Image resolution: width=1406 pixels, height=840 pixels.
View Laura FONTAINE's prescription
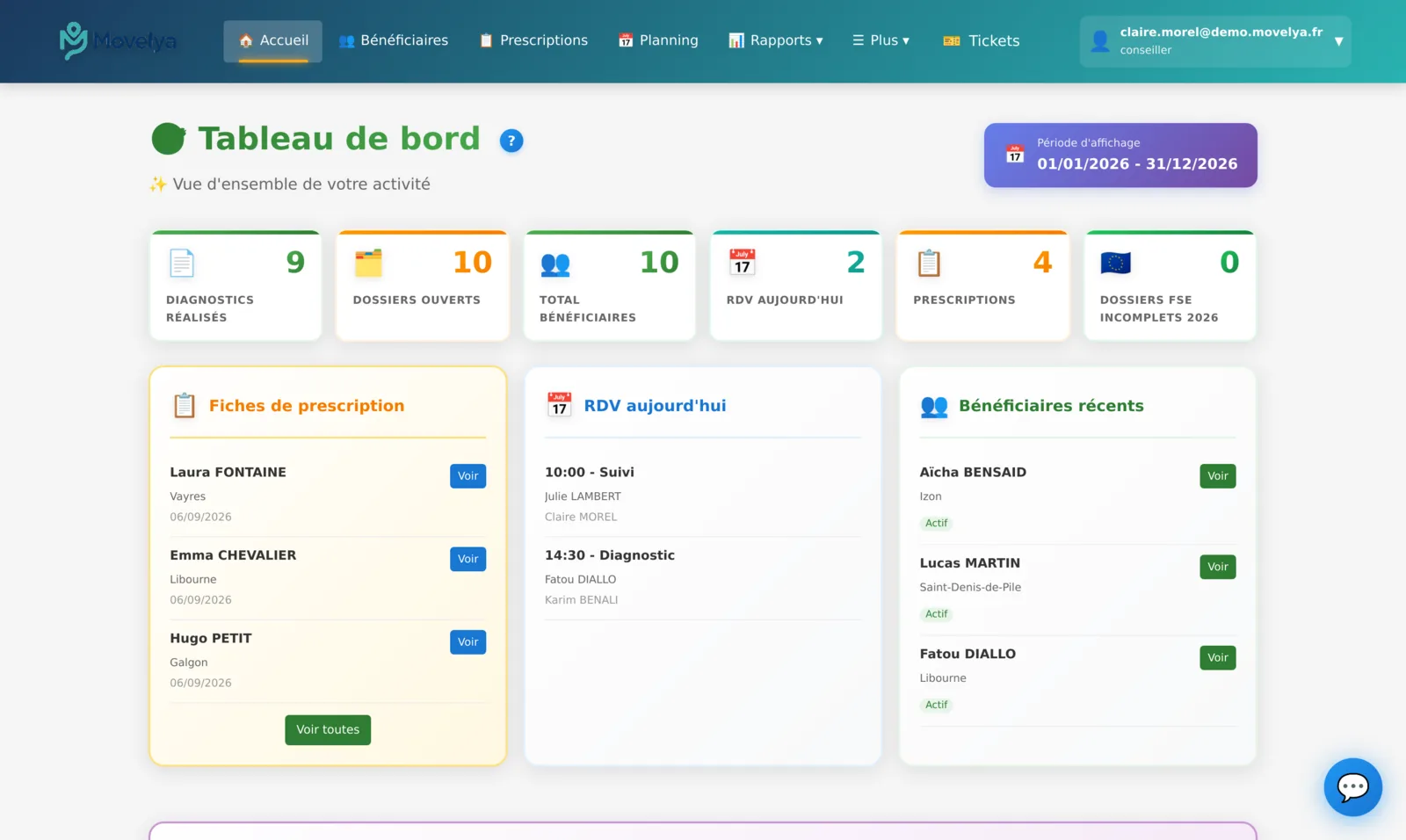pyautogui.click(x=467, y=476)
